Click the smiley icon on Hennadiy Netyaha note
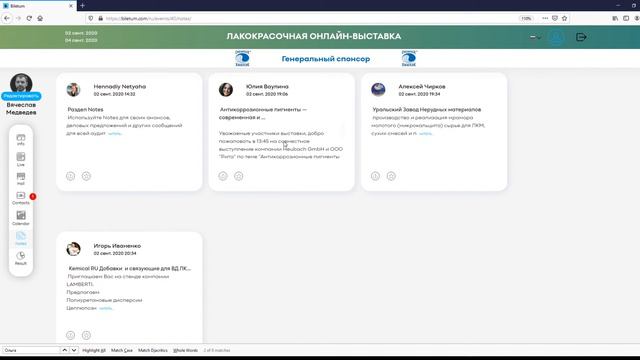The height and width of the screenshot is (360, 640). pos(71,176)
